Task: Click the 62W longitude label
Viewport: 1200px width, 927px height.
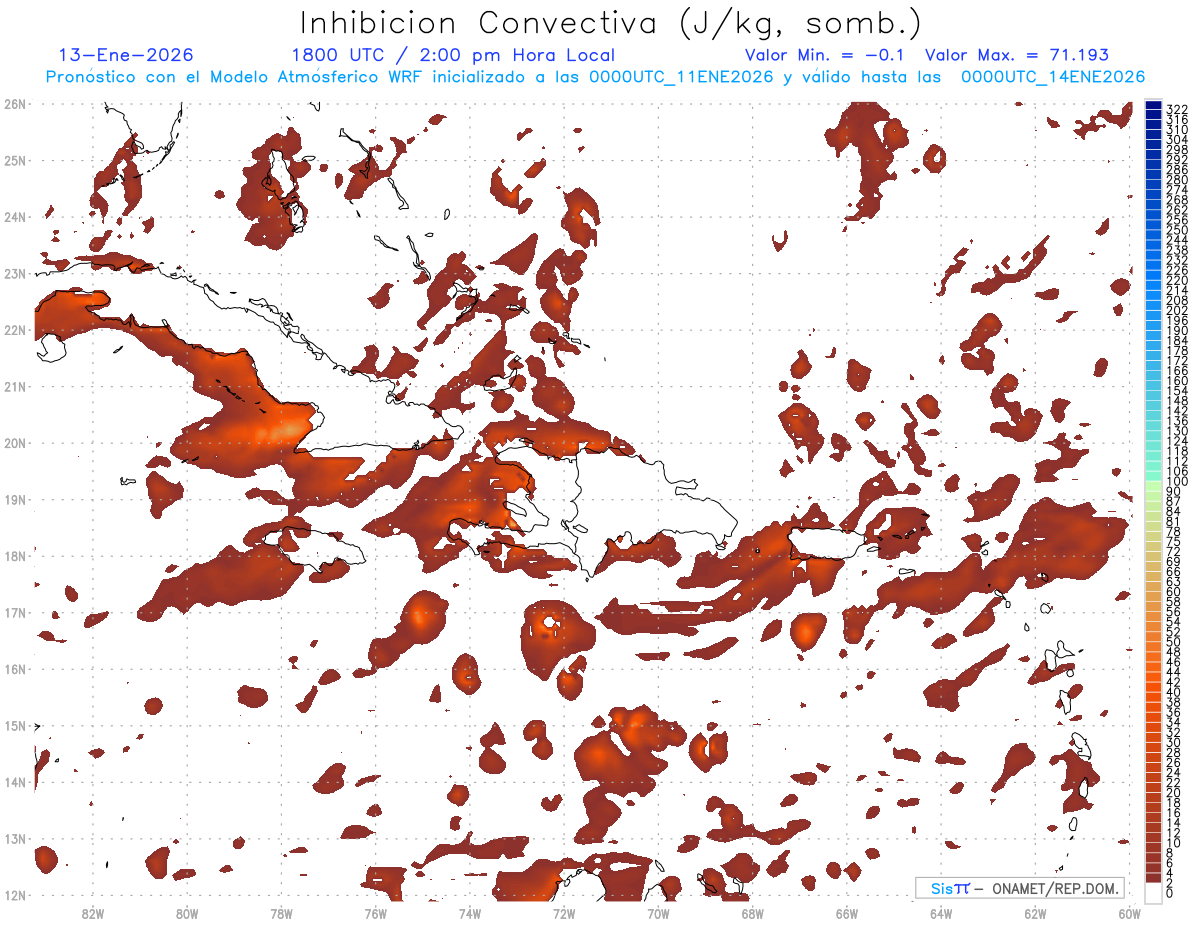Action: [x=1035, y=913]
